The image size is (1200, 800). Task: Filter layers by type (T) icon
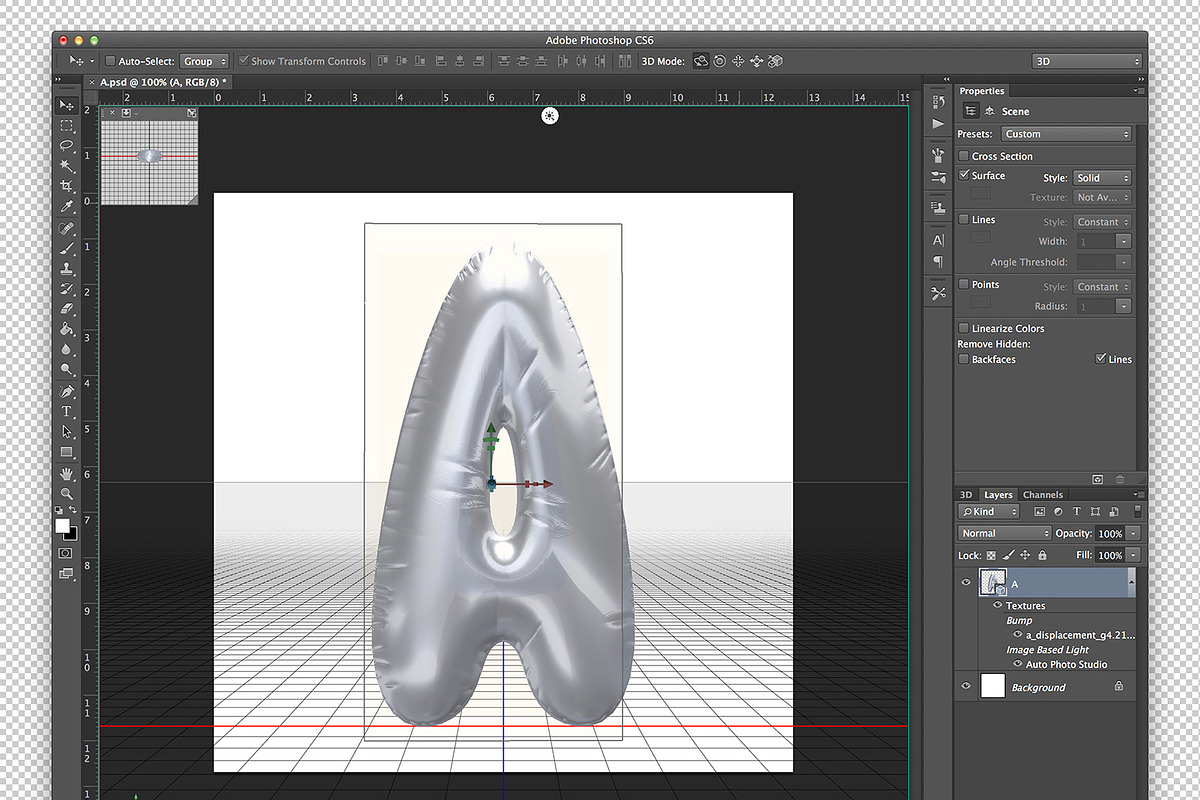[x=1077, y=512]
